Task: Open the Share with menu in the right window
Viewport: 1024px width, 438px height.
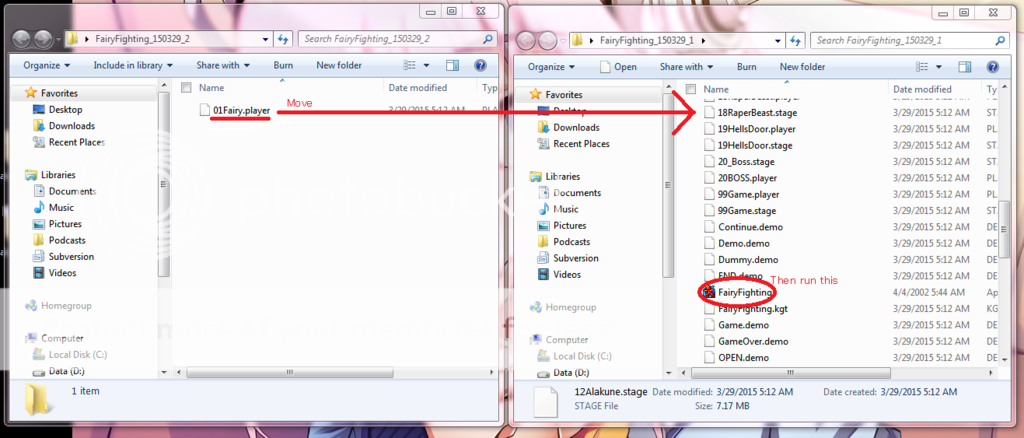Action: pos(684,67)
